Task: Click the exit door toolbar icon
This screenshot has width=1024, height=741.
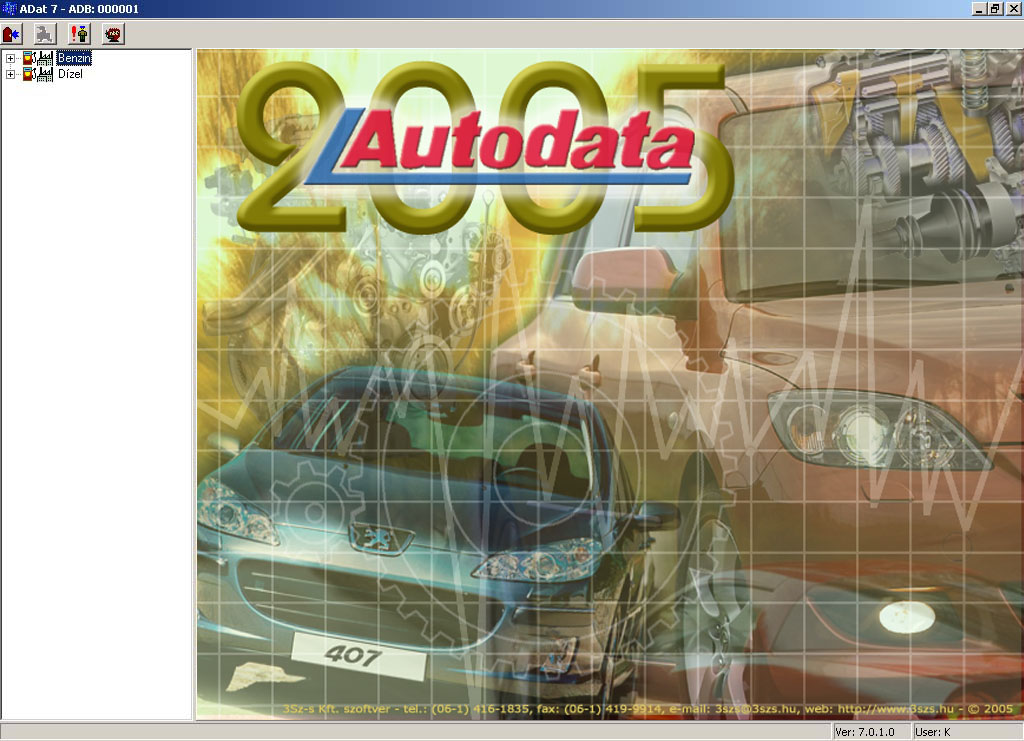Action: click(12, 34)
